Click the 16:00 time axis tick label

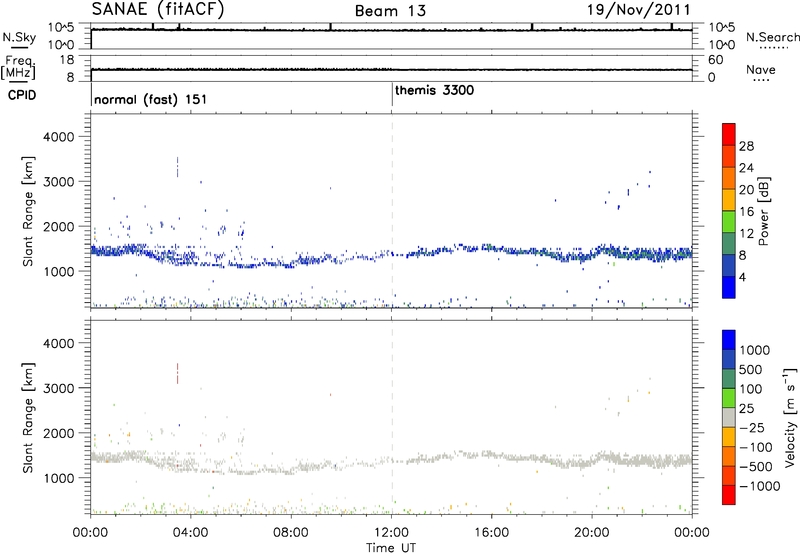(491, 533)
